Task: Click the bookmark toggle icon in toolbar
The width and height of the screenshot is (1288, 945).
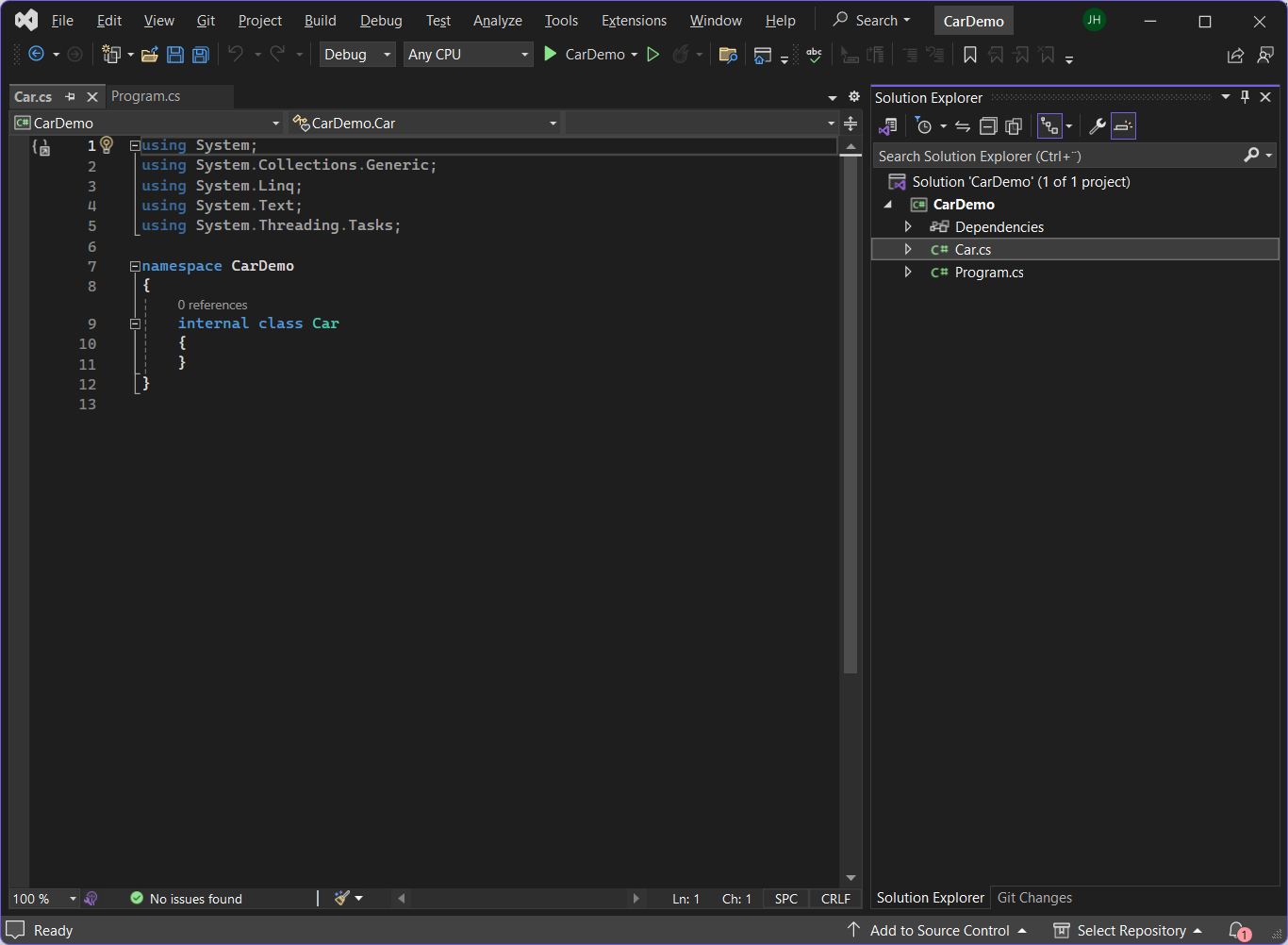Action: click(x=969, y=55)
